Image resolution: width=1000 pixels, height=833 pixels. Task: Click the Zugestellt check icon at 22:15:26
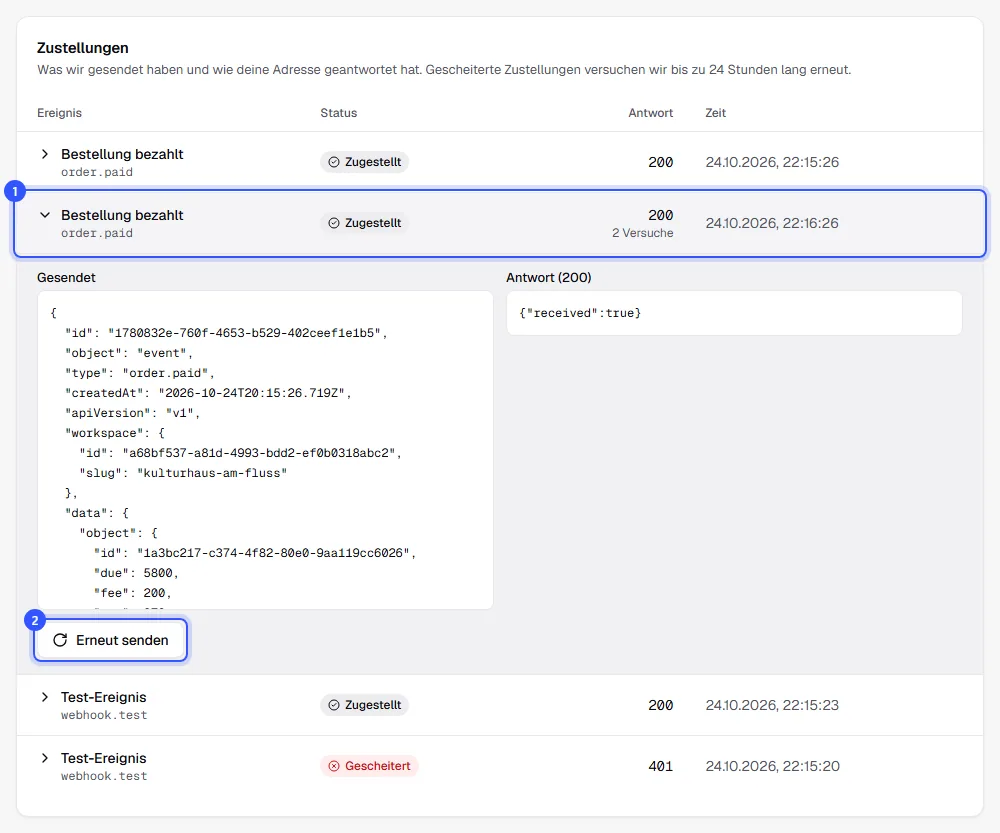coord(334,162)
